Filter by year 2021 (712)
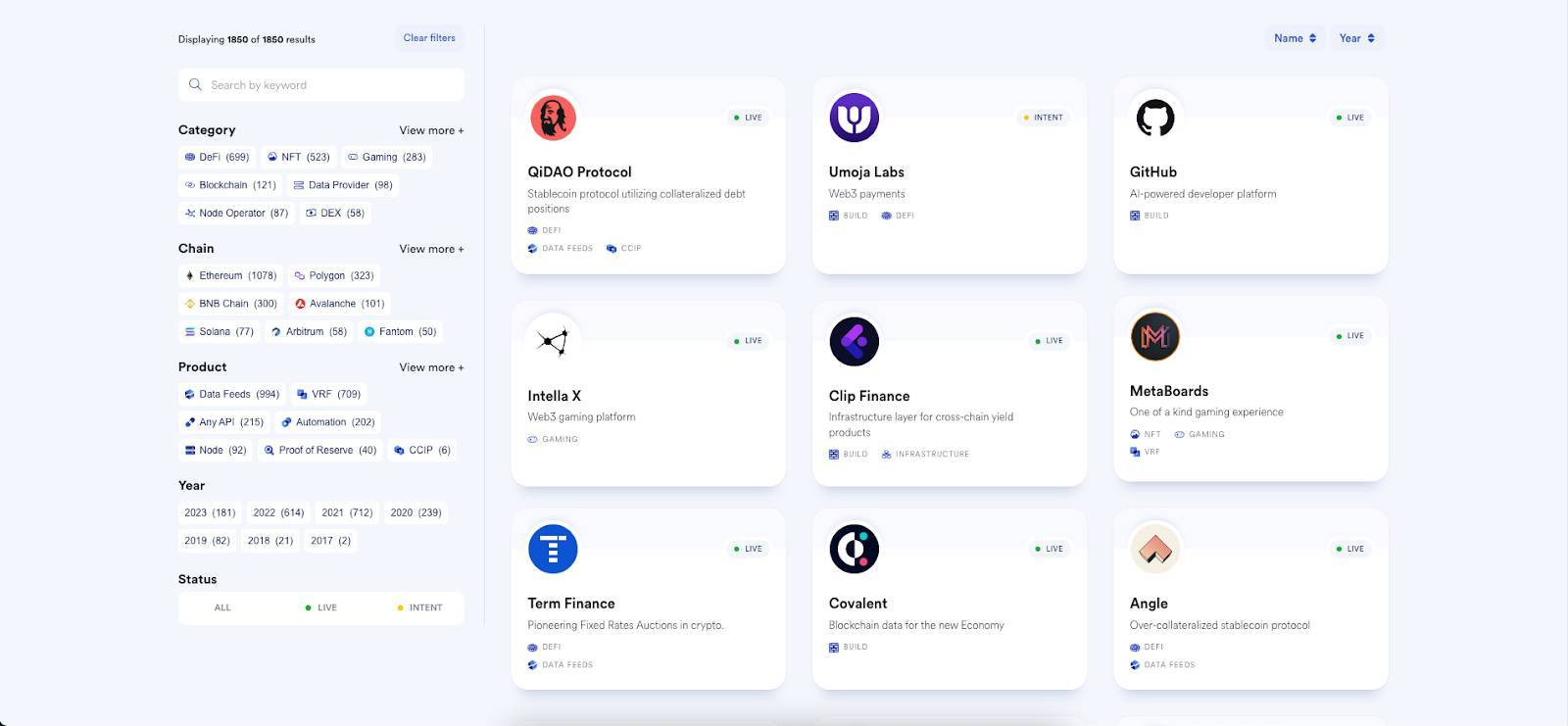The width and height of the screenshot is (1568, 726). [347, 512]
